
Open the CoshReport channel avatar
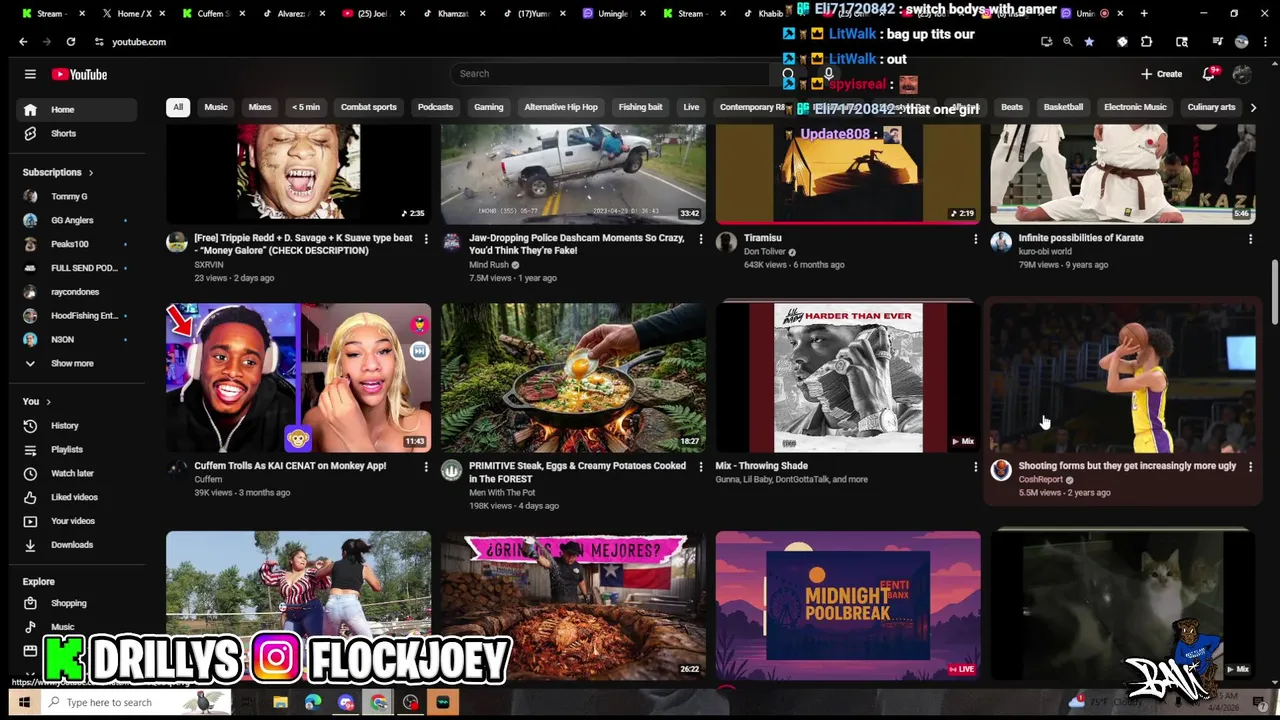coord(1001,470)
